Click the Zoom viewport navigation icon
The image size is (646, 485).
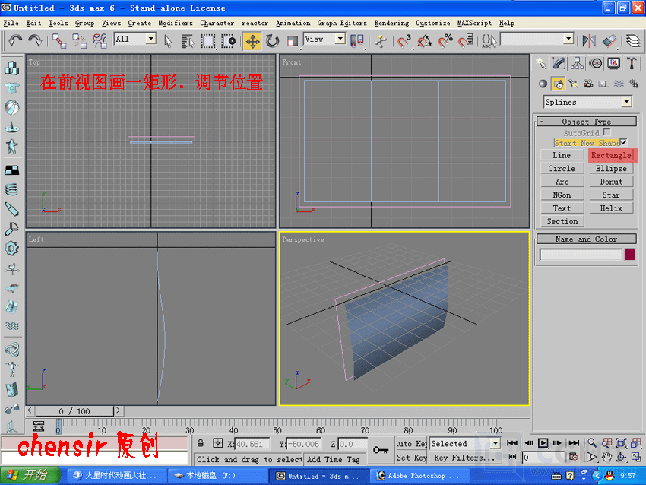592,443
